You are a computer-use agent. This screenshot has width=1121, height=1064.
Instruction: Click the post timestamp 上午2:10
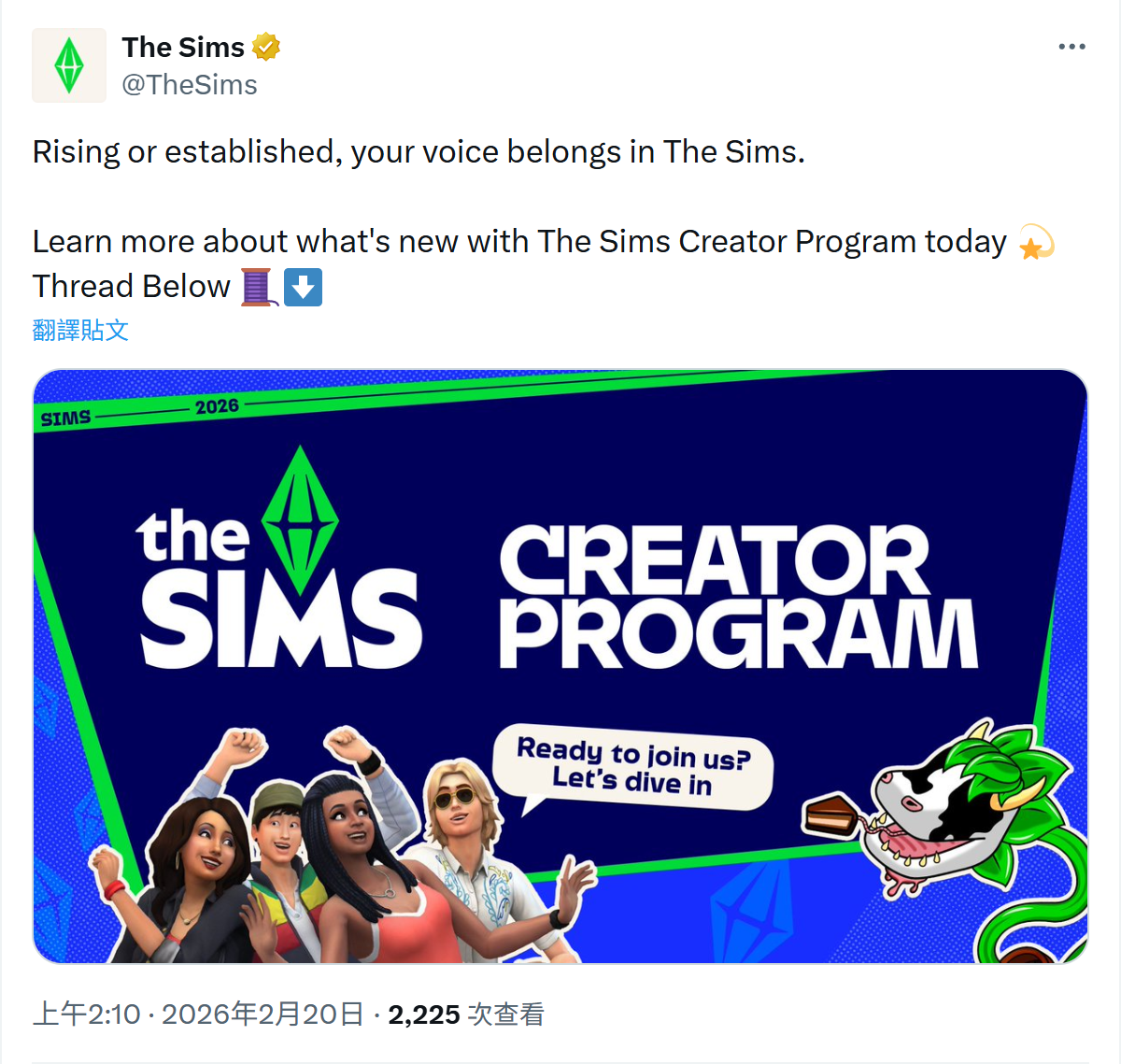[86, 1014]
